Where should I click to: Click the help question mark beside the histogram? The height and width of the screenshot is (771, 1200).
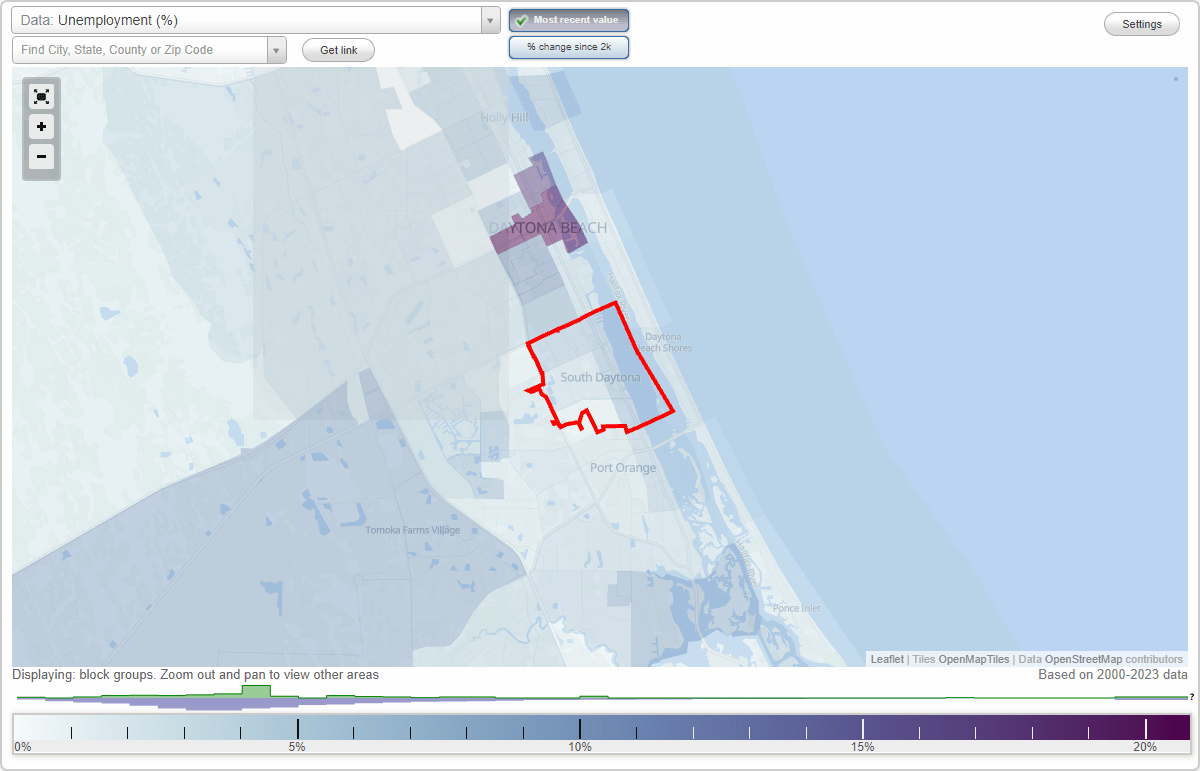(1192, 699)
